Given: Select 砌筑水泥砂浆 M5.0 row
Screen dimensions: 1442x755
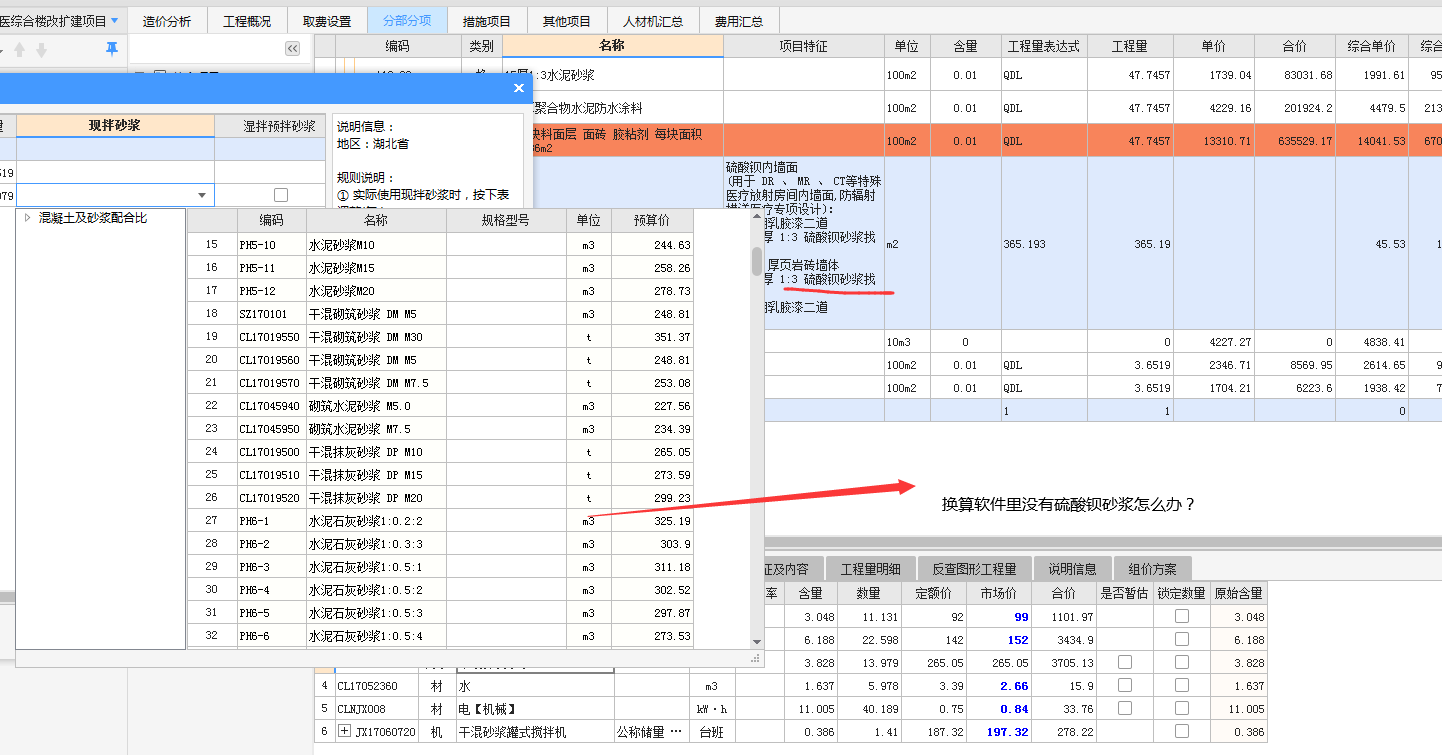Looking at the screenshot, I should 440,406.
